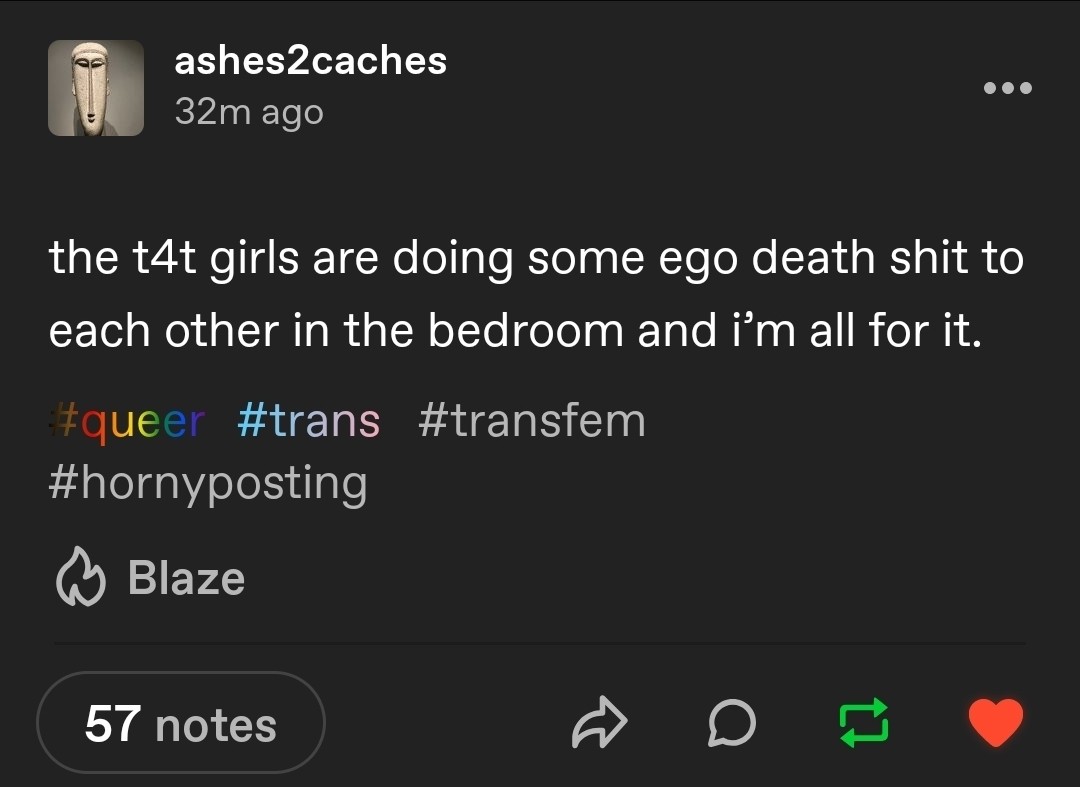Click the number 57 in the notes pill
This screenshot has height=787, width=1080.
click(113, 724)
